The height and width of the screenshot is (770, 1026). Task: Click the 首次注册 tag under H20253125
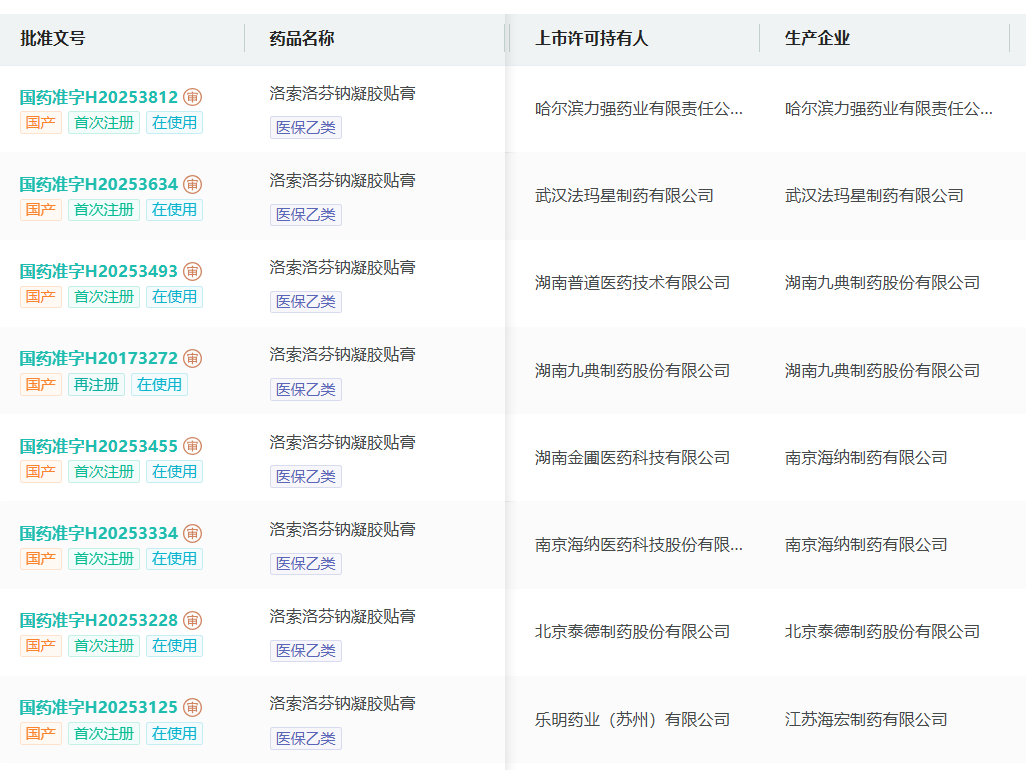103,733
